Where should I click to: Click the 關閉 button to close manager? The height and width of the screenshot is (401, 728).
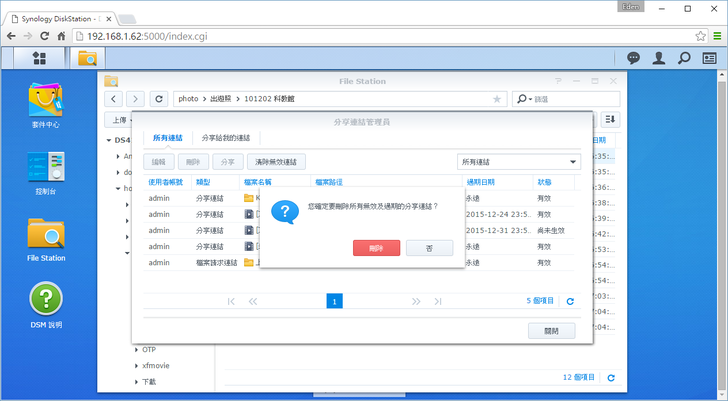tap(552, 331)
